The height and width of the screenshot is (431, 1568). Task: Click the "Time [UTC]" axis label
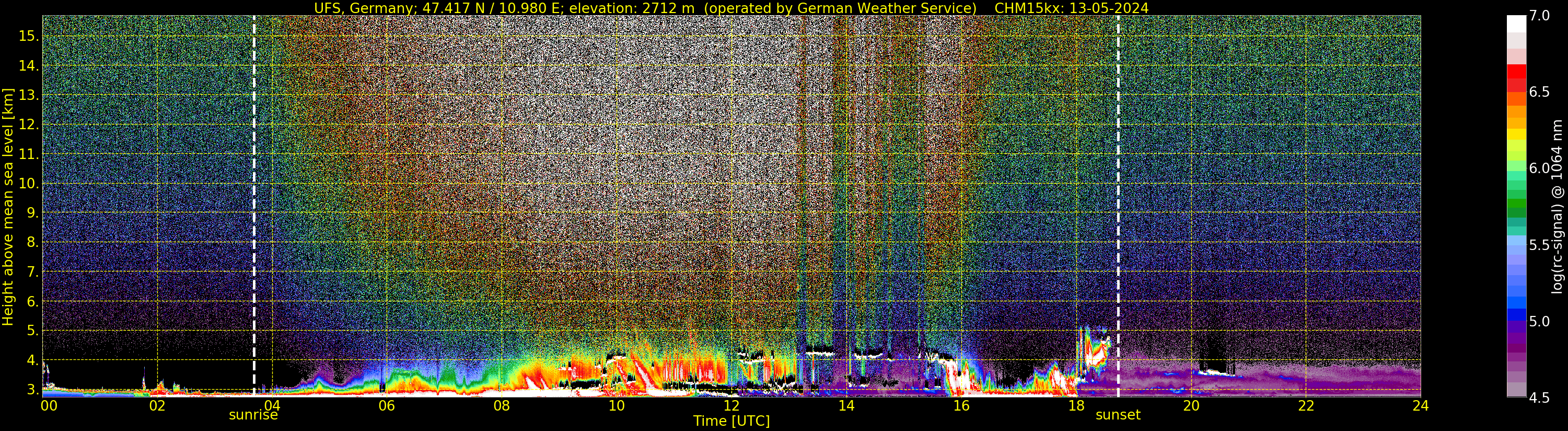(731, 421)
